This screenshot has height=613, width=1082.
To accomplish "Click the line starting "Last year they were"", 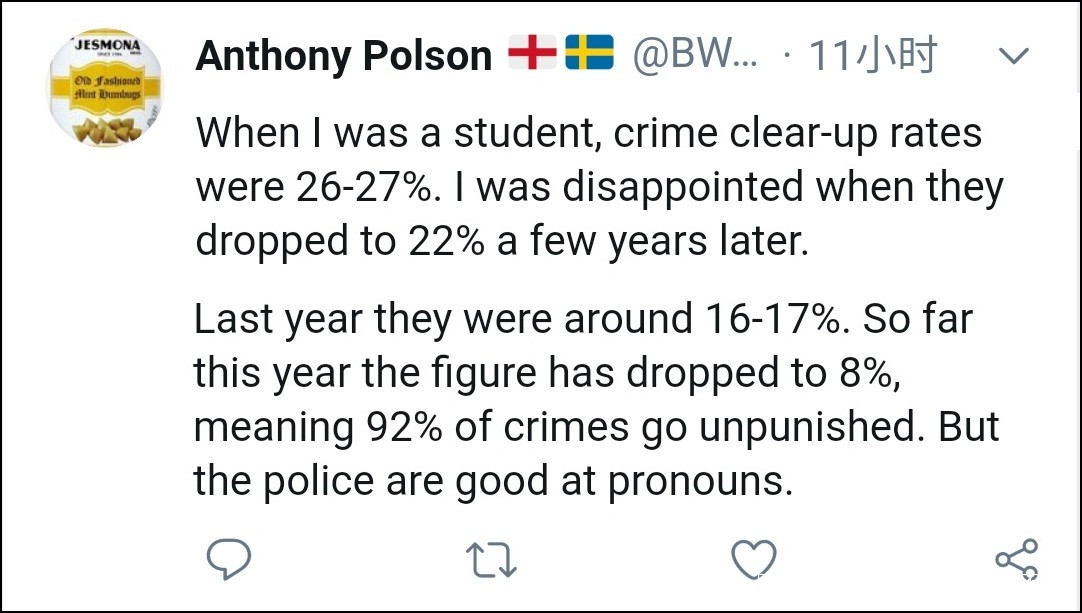I will coord(583,319).
